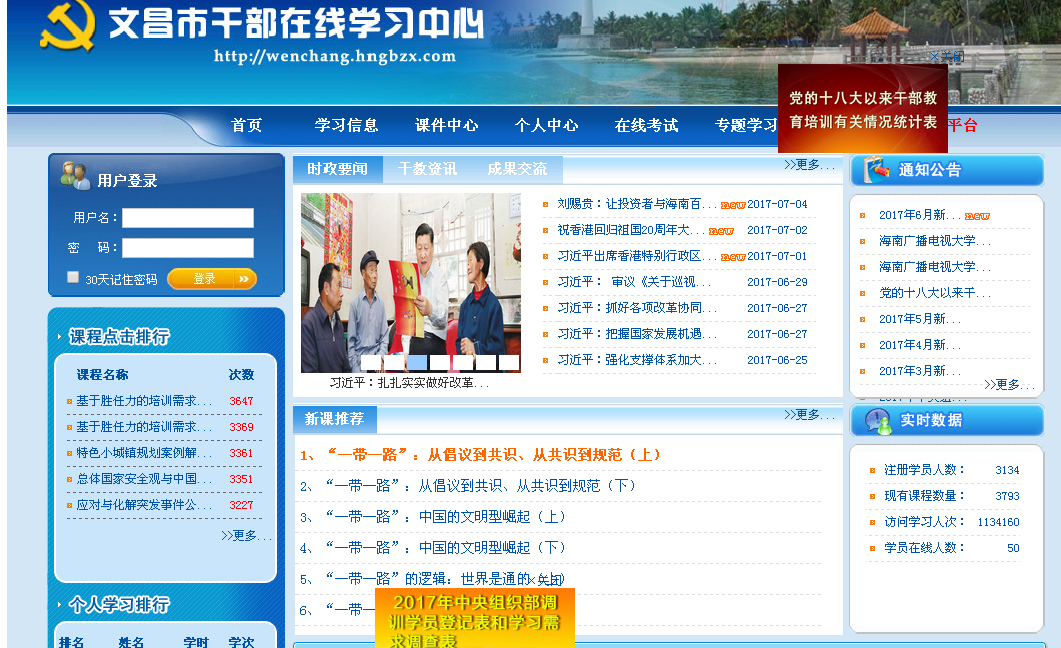This screenshot has width=1061, height=648.
Task: Click the user login panel icon
Action: (x=75, y=176)
